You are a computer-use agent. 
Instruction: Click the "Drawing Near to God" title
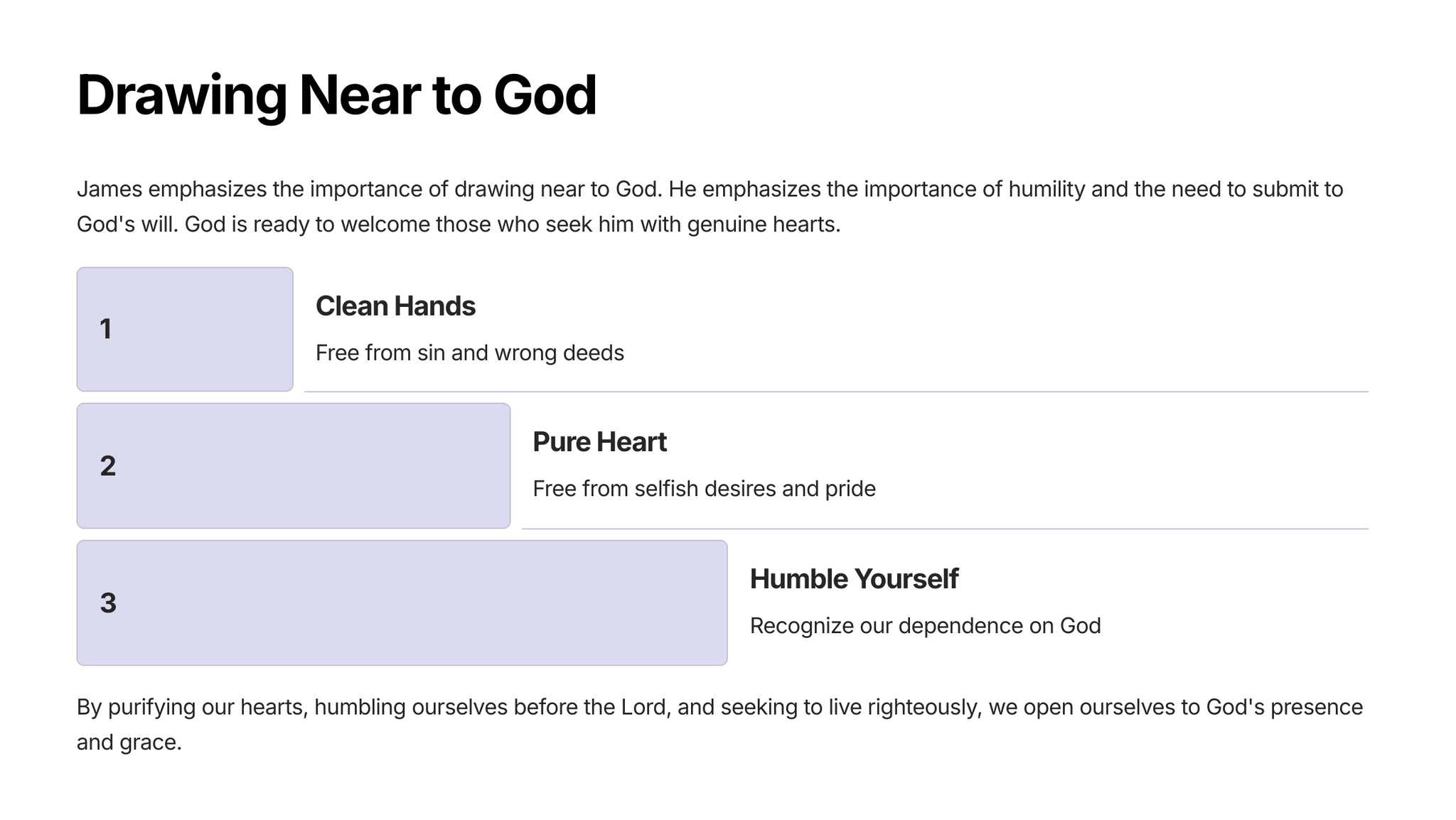pos(336,95)
